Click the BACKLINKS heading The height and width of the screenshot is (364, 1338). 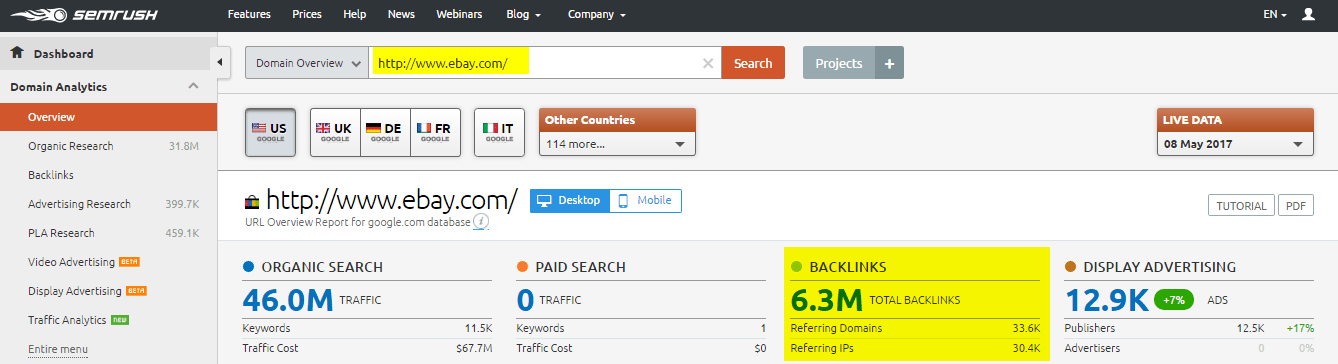pos(848,267)
